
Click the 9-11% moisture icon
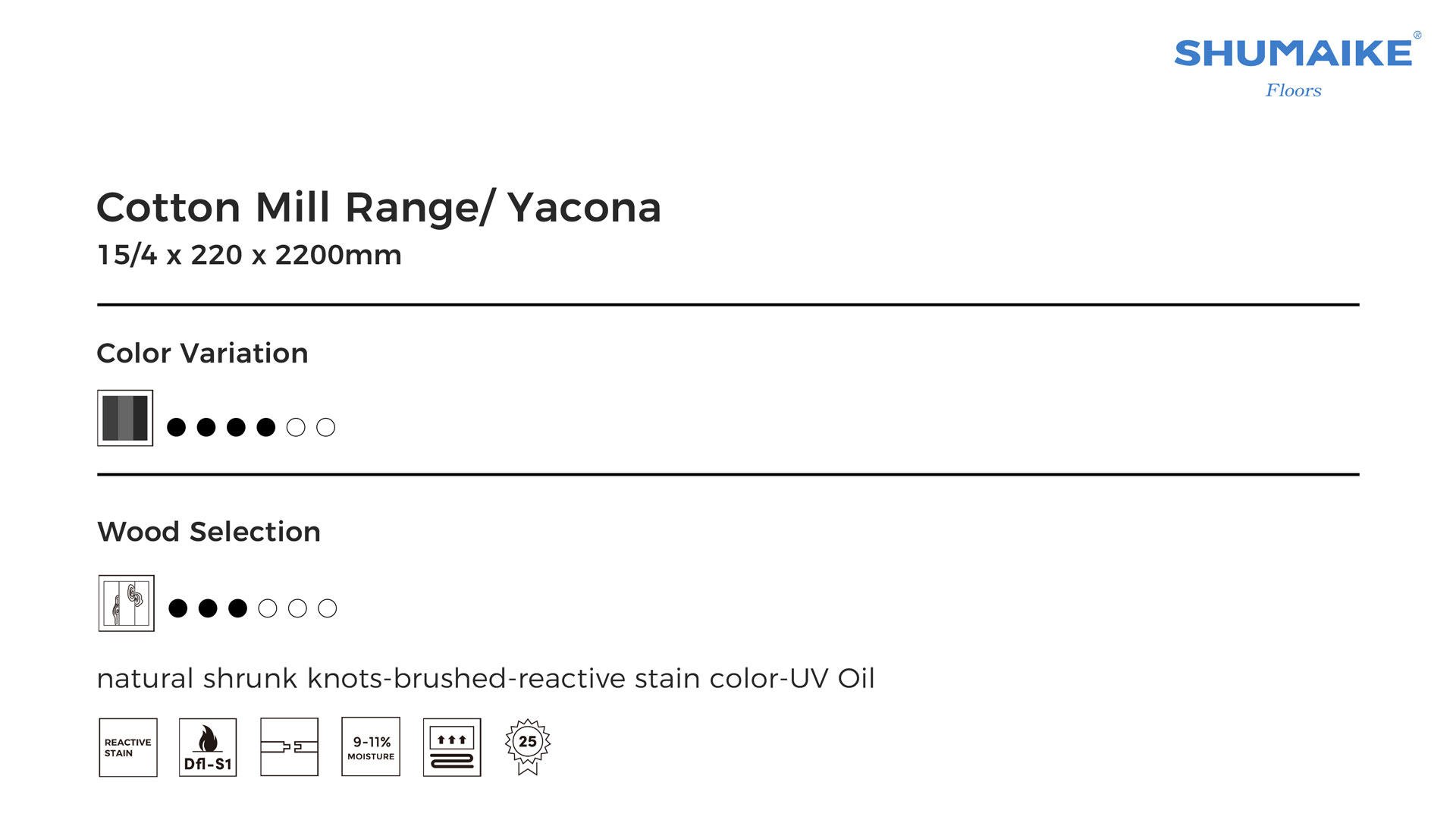click(x=371, y=747)
